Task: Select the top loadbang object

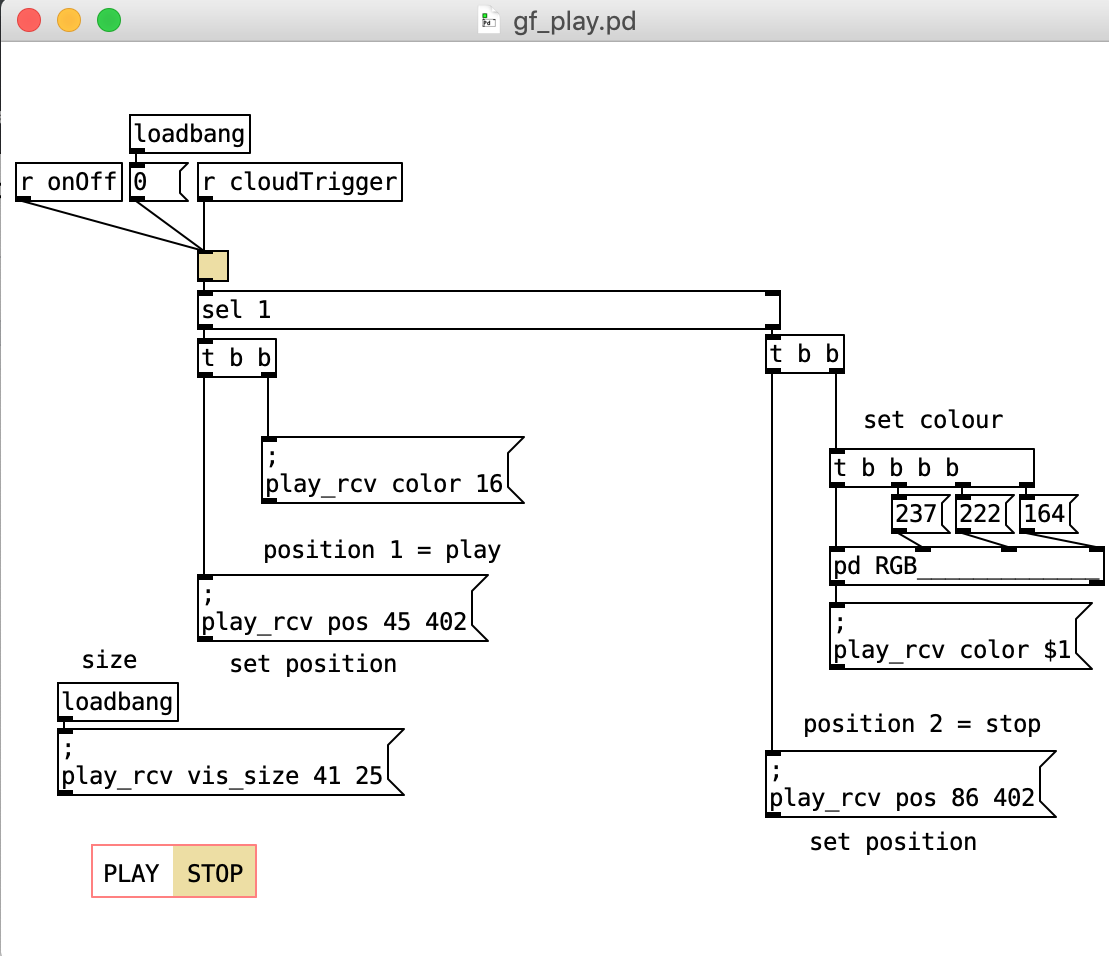Action: point(190,133)
